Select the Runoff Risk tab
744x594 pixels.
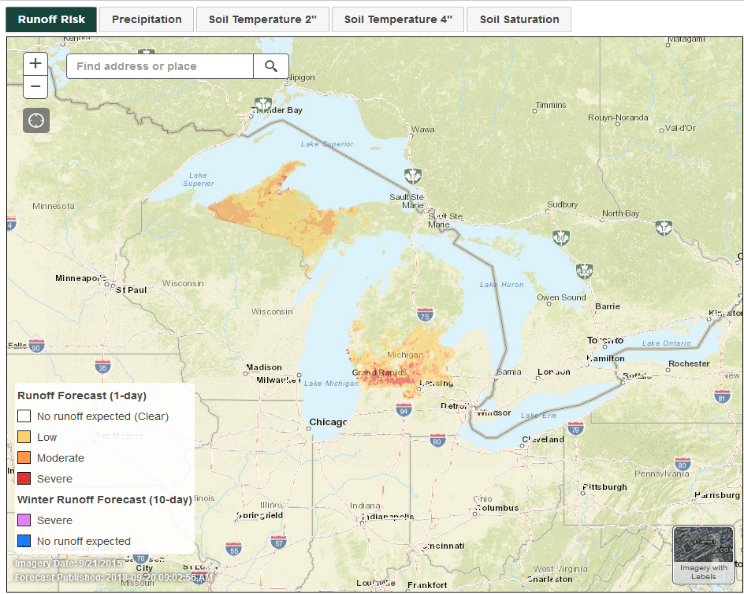51,20
